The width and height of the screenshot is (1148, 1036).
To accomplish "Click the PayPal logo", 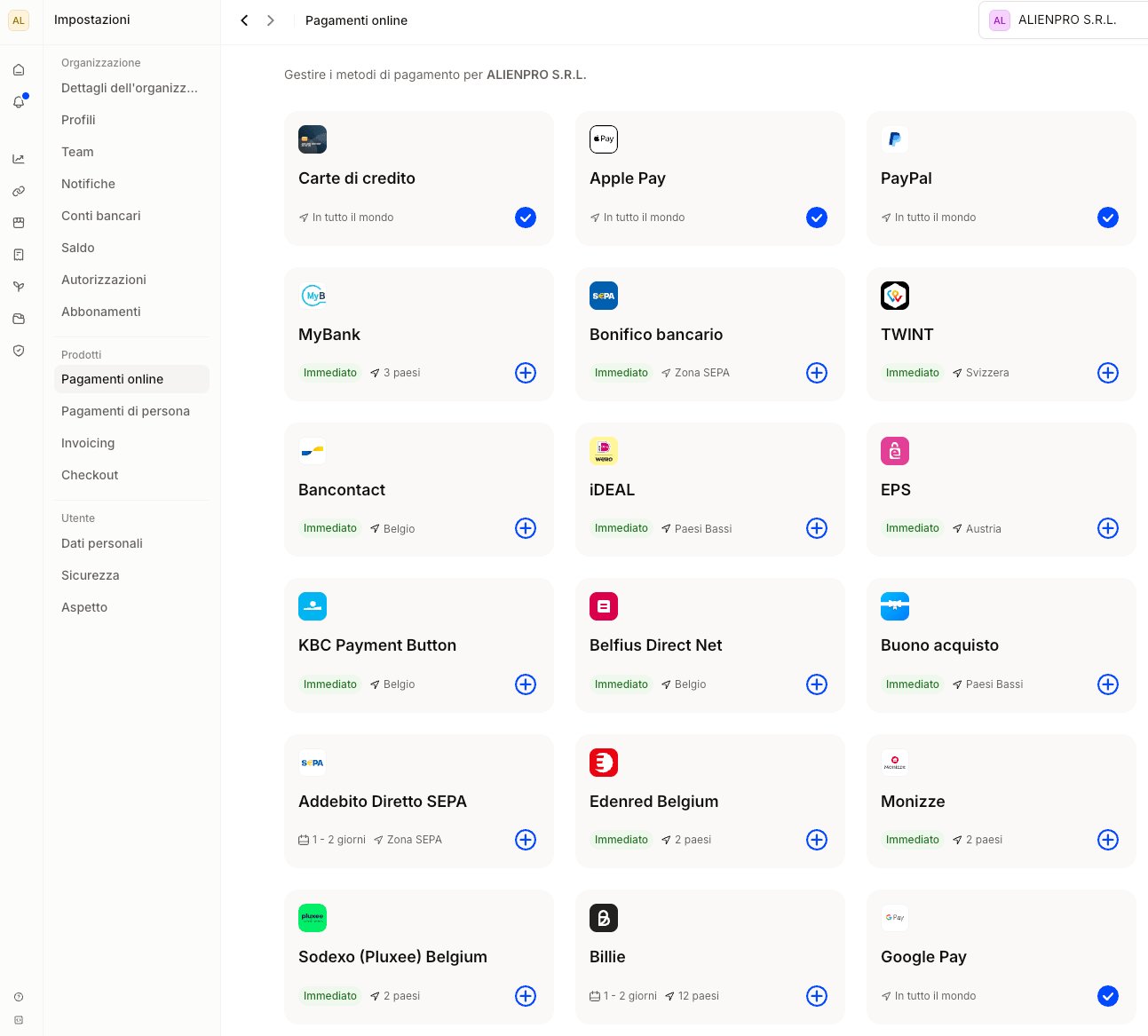I will 895,139.
